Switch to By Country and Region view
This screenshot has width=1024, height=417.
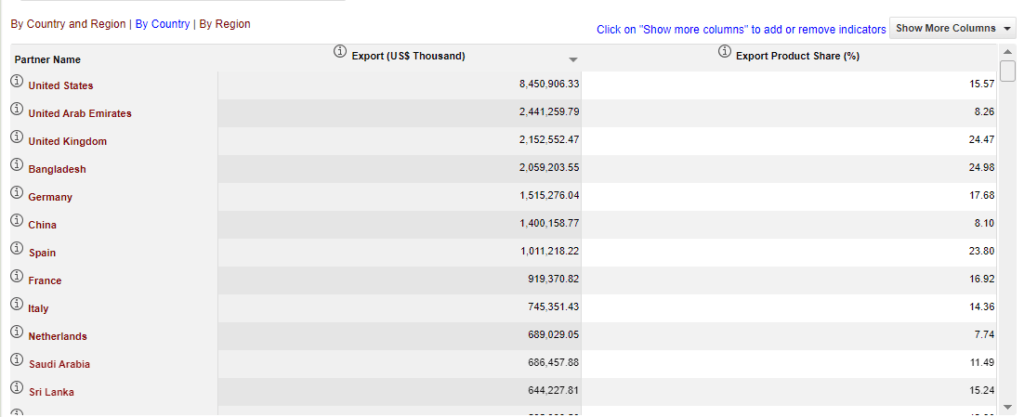coord(68,24)
